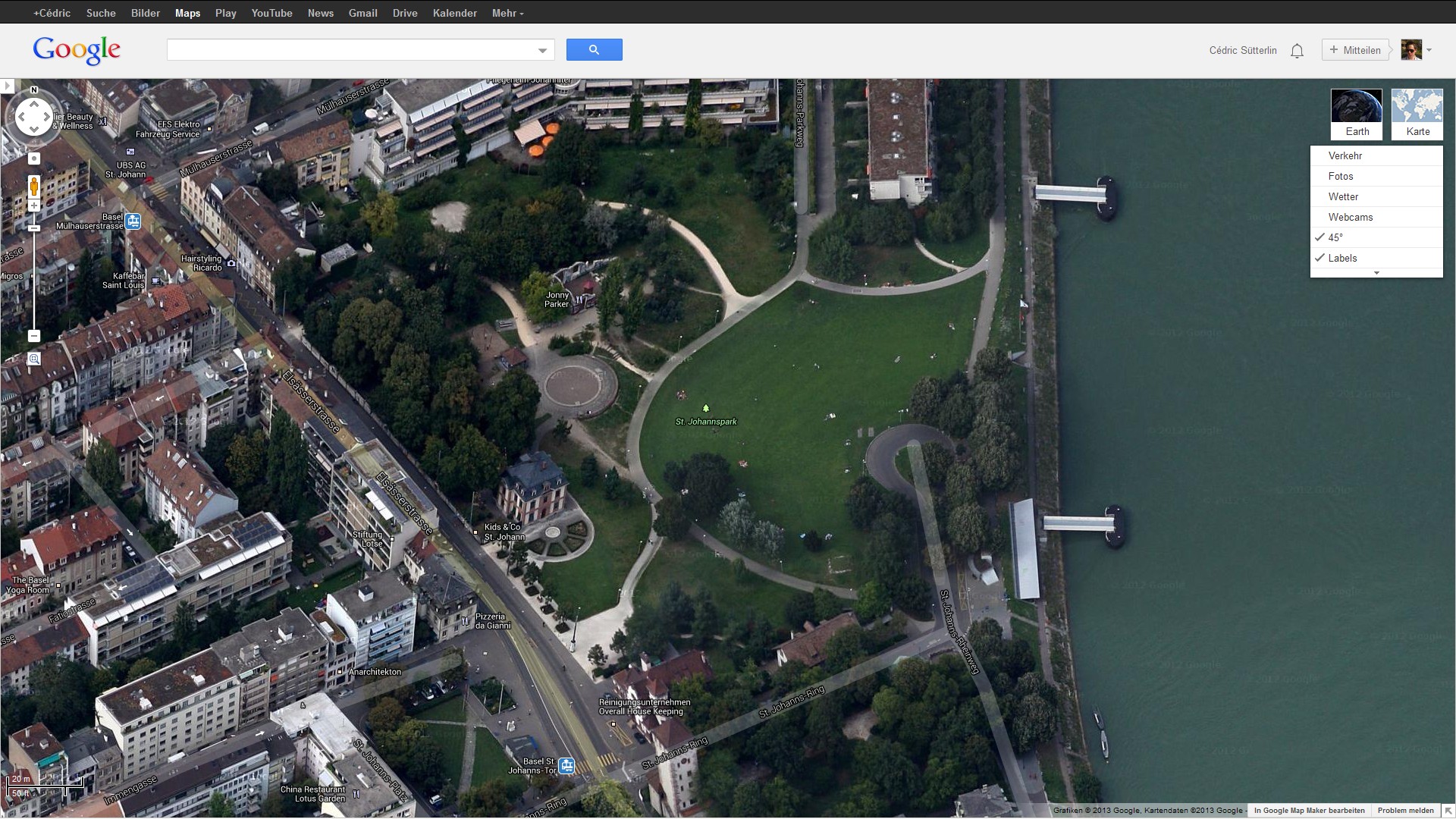Disable the Labels layer

click(1342, 258)
